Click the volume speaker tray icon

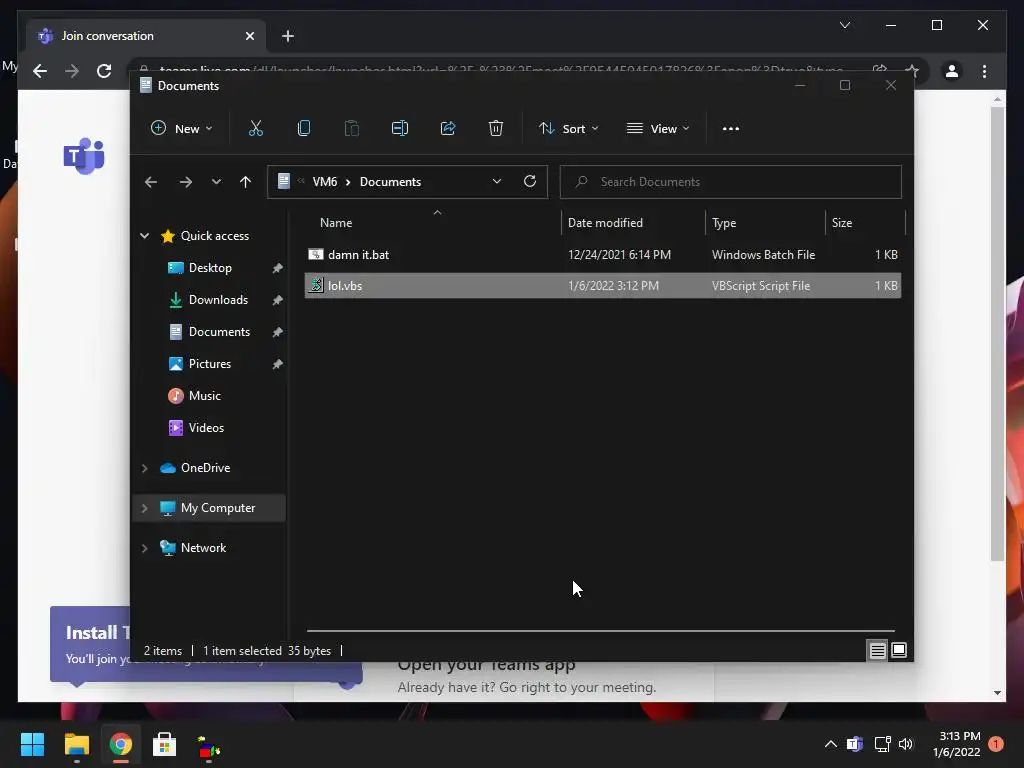[906, 744]
